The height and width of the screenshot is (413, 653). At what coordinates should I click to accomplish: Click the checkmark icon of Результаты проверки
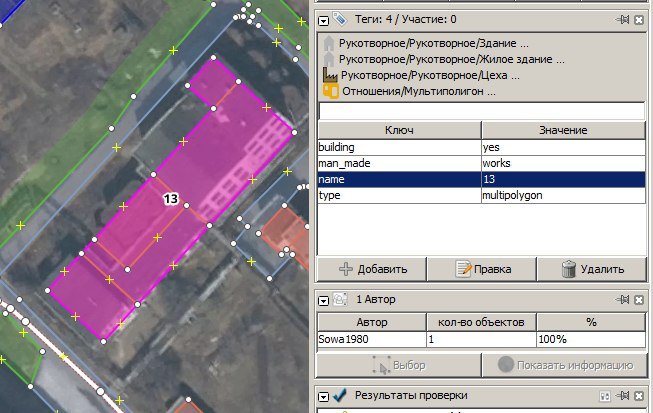pyautogui.click(x=340, y=395)
